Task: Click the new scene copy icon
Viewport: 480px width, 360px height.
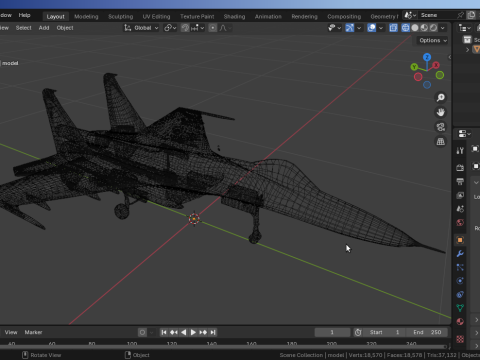Action: [471, 15]
